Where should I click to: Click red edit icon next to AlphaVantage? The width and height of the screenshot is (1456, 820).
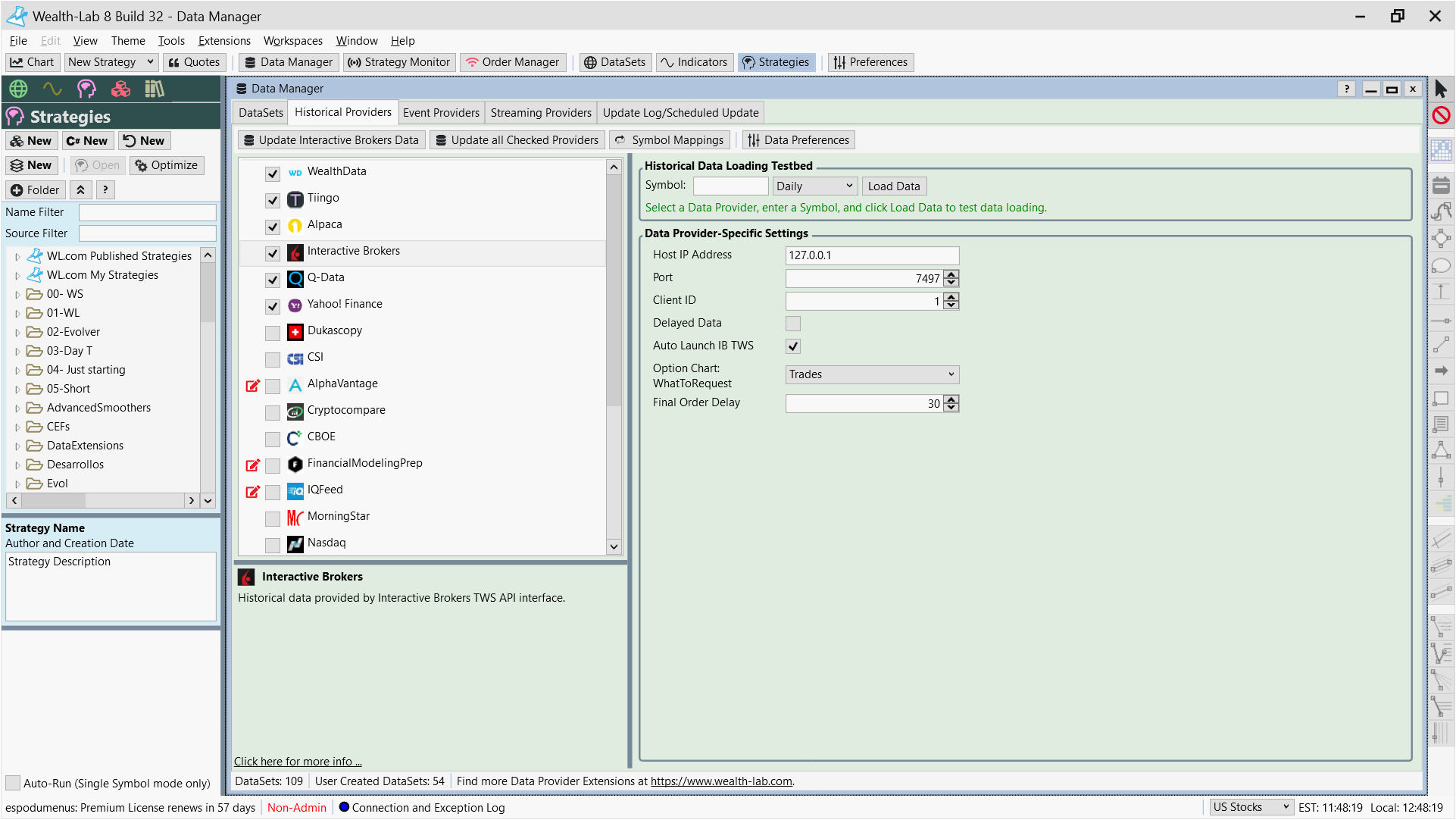(253, 386)
